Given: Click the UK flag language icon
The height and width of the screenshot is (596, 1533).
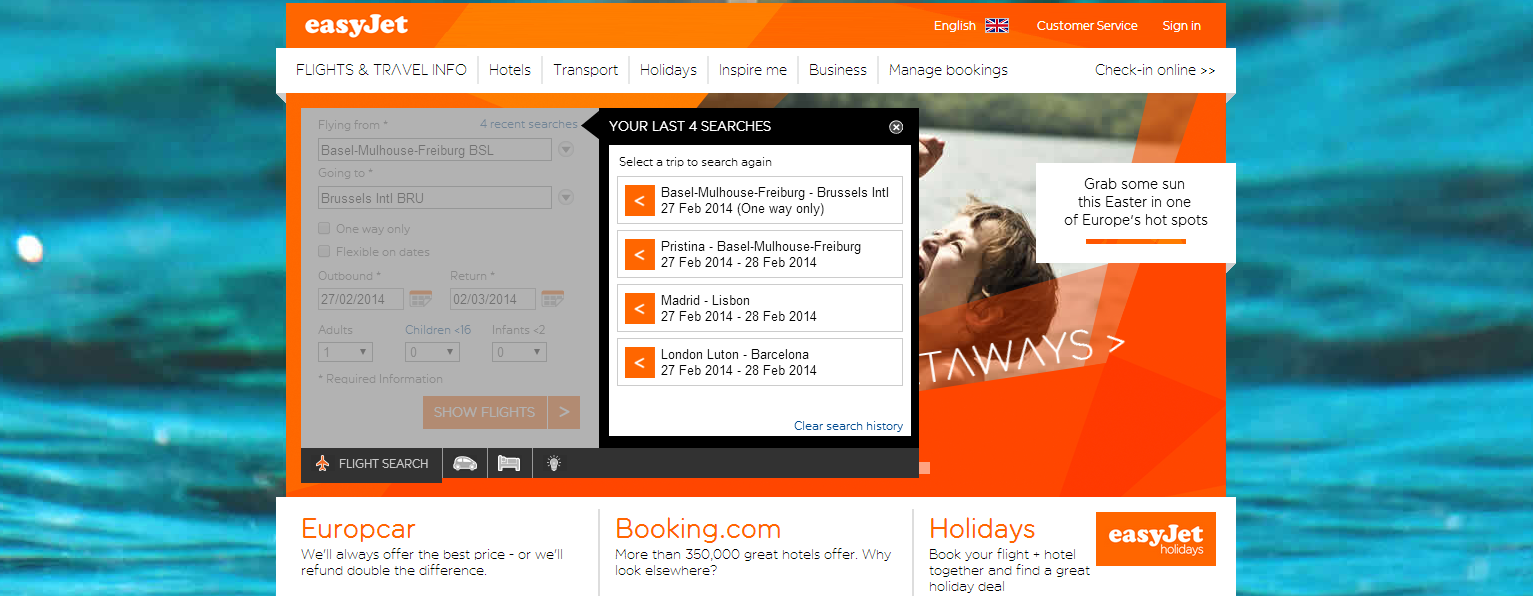Looking at the screenshot, I should [x=997, y=26].
